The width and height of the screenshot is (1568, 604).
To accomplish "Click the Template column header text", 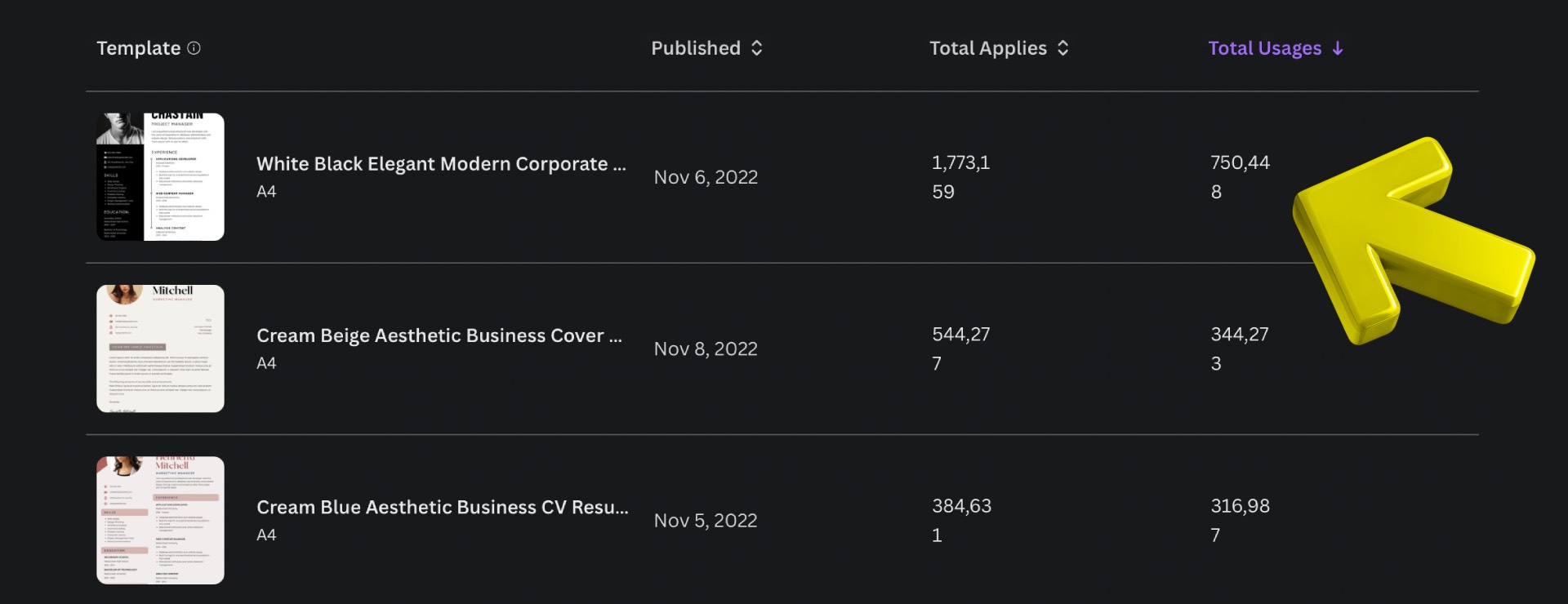I will click(x=138, y=48).
